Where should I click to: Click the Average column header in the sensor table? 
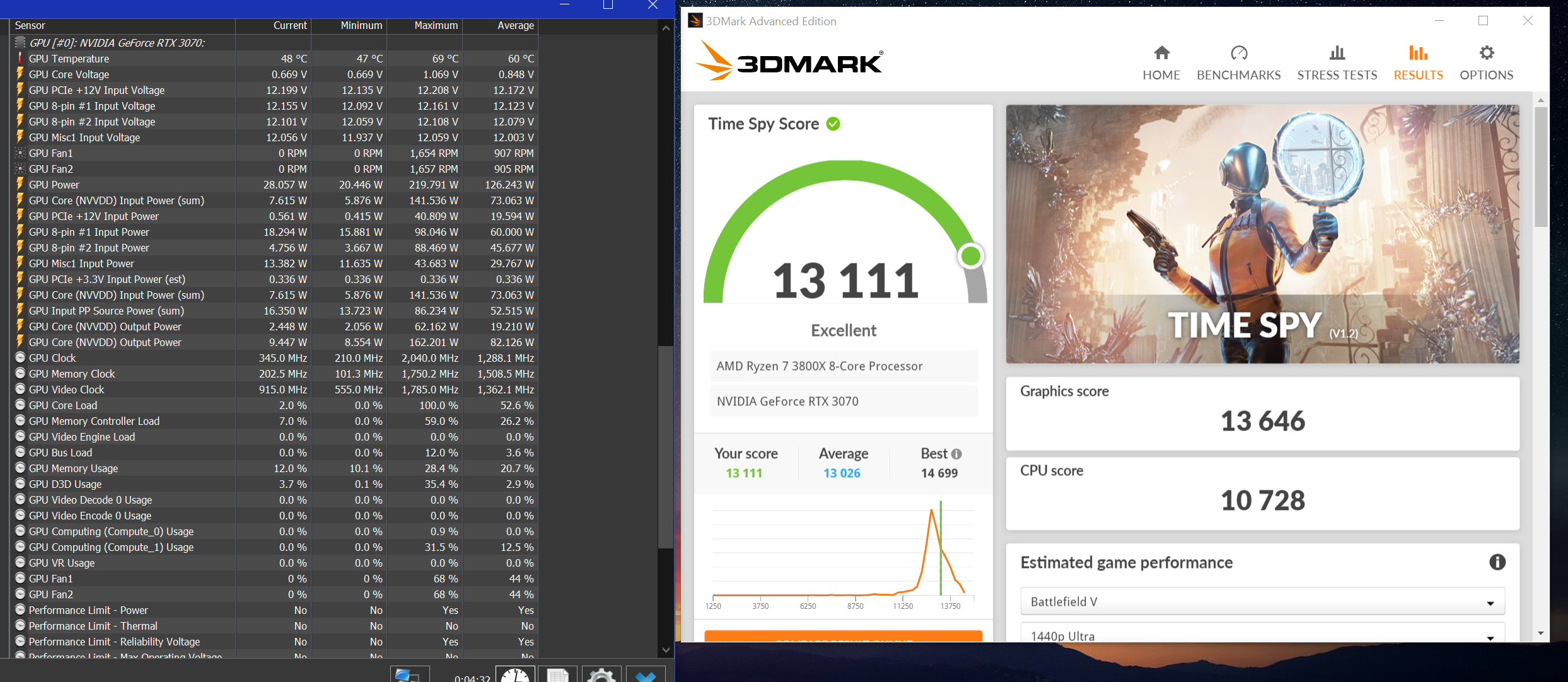pyautogui.click(x=501, y=26)
